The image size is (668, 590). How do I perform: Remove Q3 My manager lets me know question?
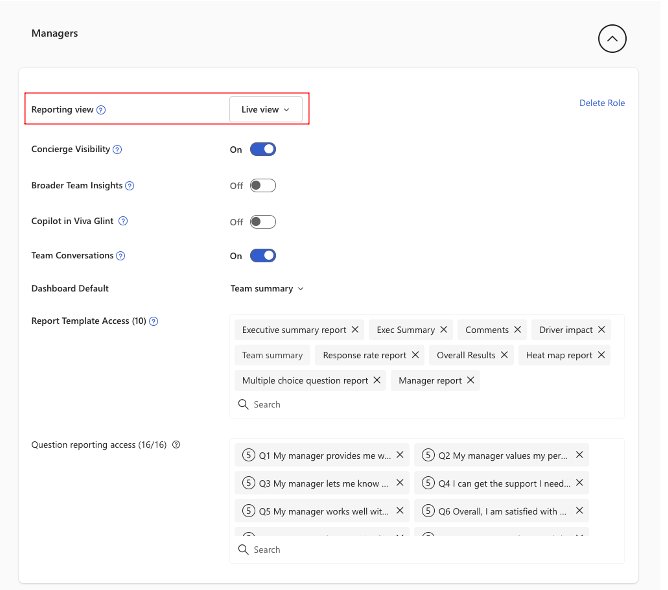click(400, 483)
